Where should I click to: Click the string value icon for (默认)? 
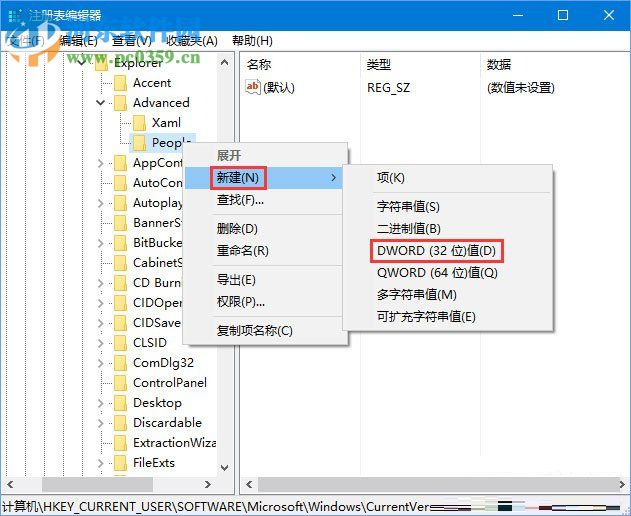click(x=252, y=87)
